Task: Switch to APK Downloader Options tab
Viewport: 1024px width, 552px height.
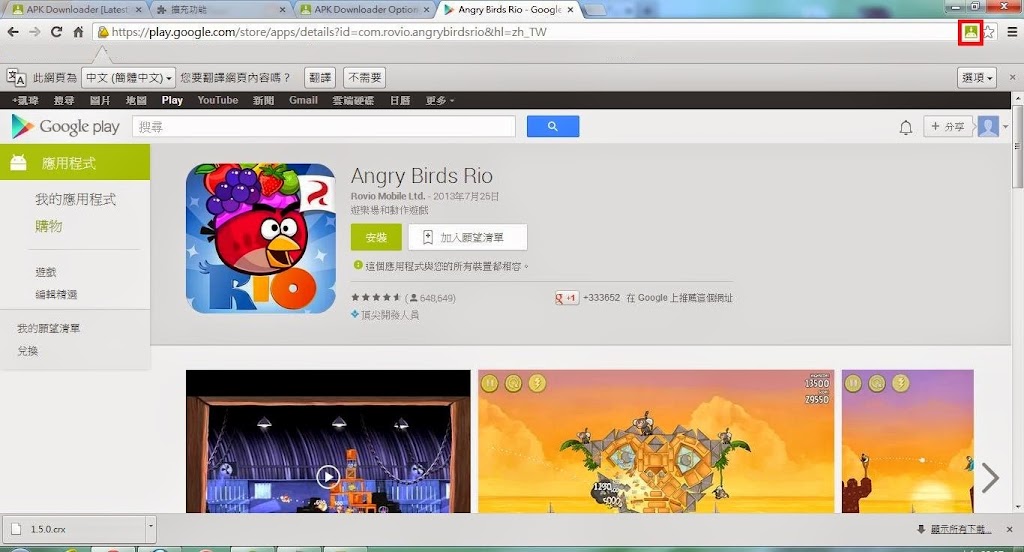Action: [x=365, y=10]
